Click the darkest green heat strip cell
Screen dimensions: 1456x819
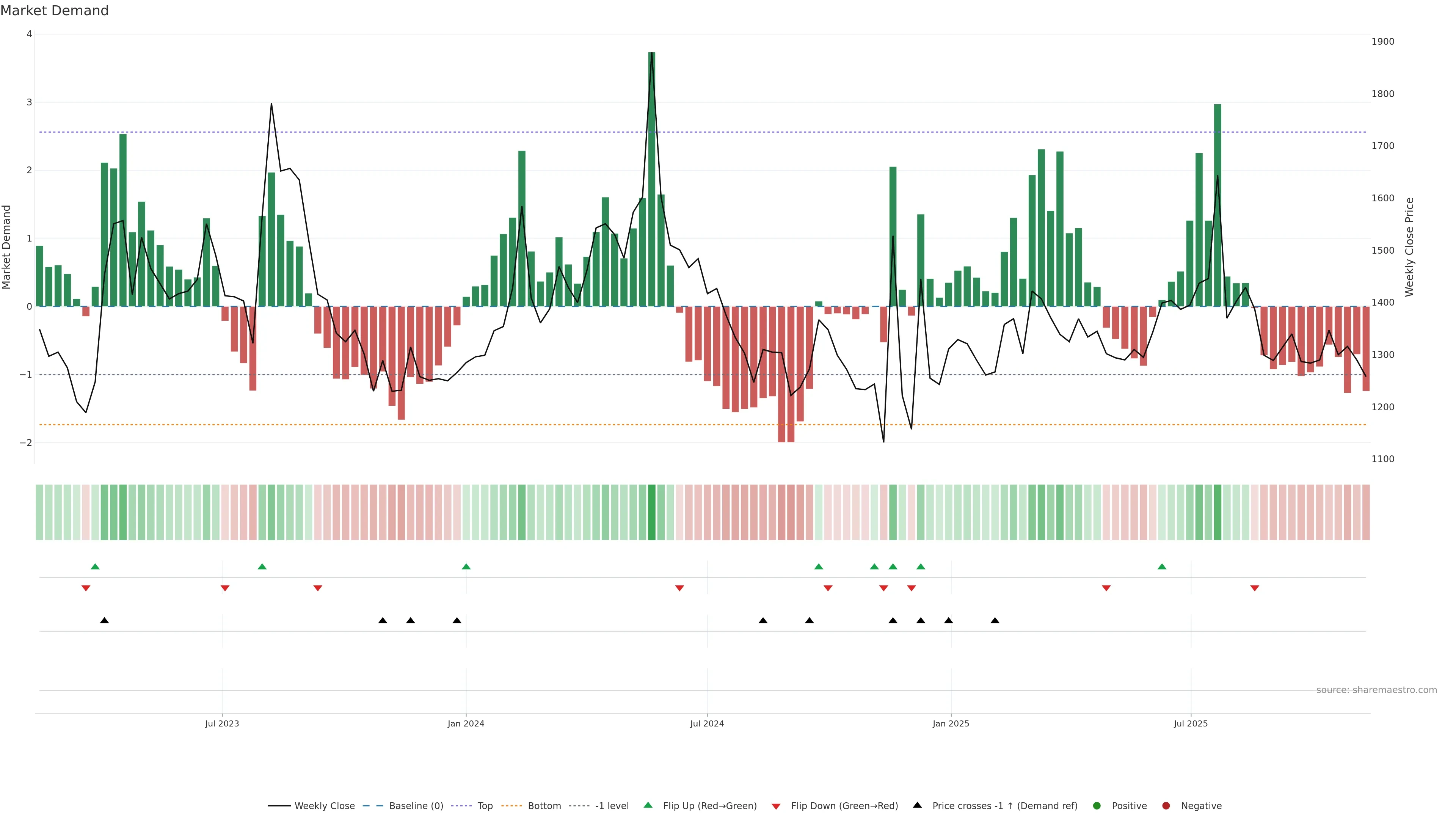pos(652,512)
